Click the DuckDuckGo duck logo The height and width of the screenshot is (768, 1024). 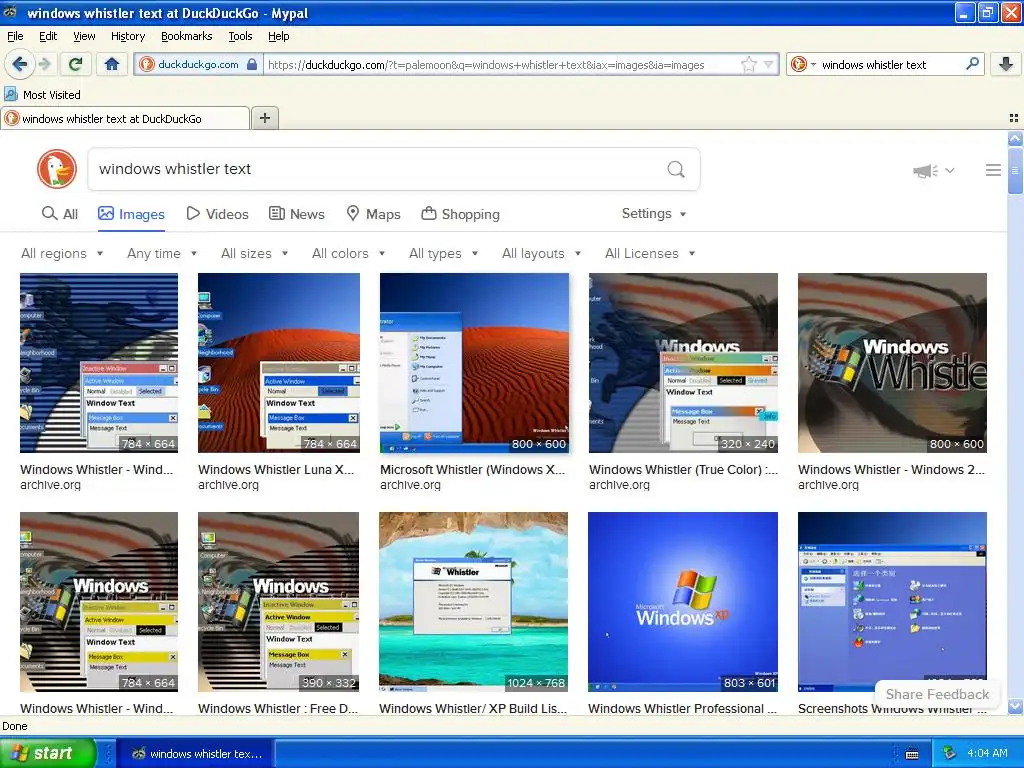(x=57, y=169)
